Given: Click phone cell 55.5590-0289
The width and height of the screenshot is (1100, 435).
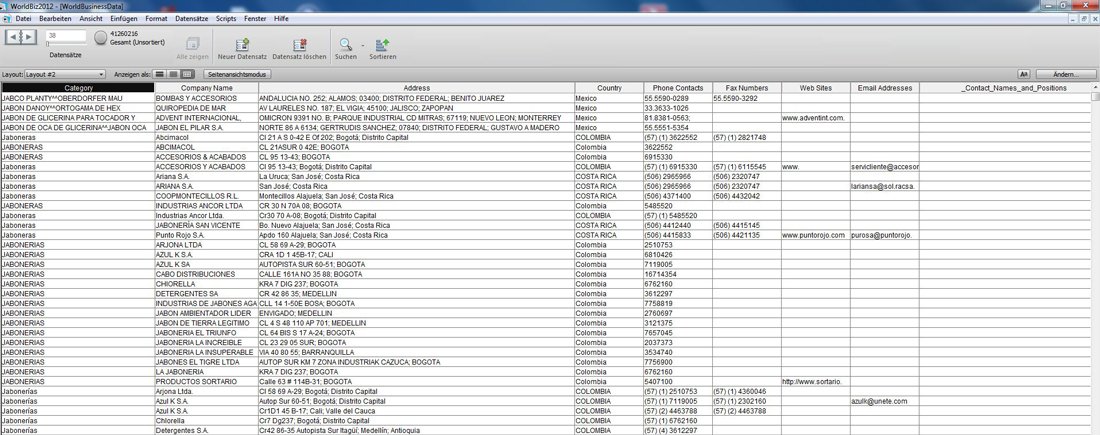Looking at the screenshot, I should 678,98.
